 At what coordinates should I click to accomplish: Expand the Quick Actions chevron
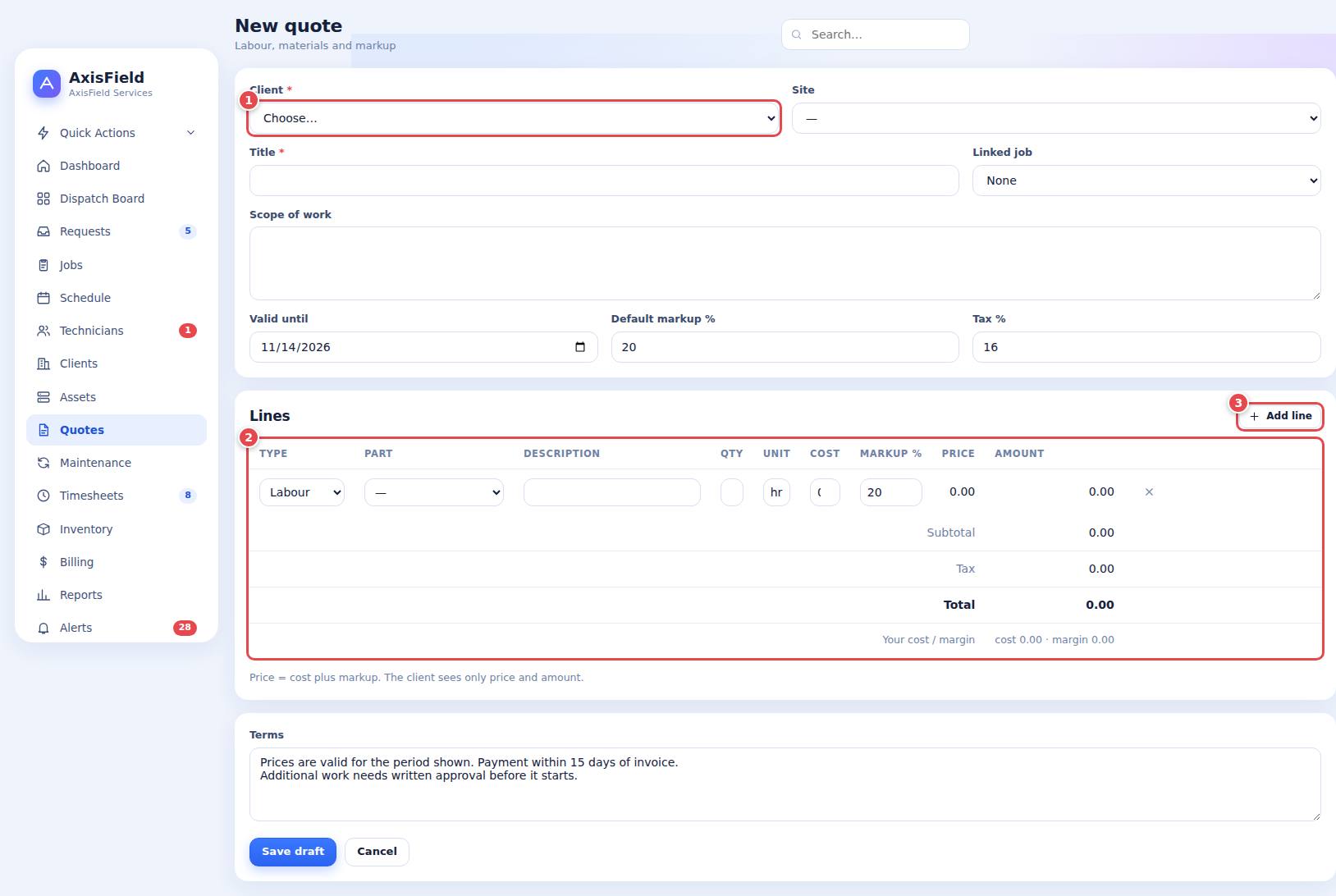tap(190, 133)
